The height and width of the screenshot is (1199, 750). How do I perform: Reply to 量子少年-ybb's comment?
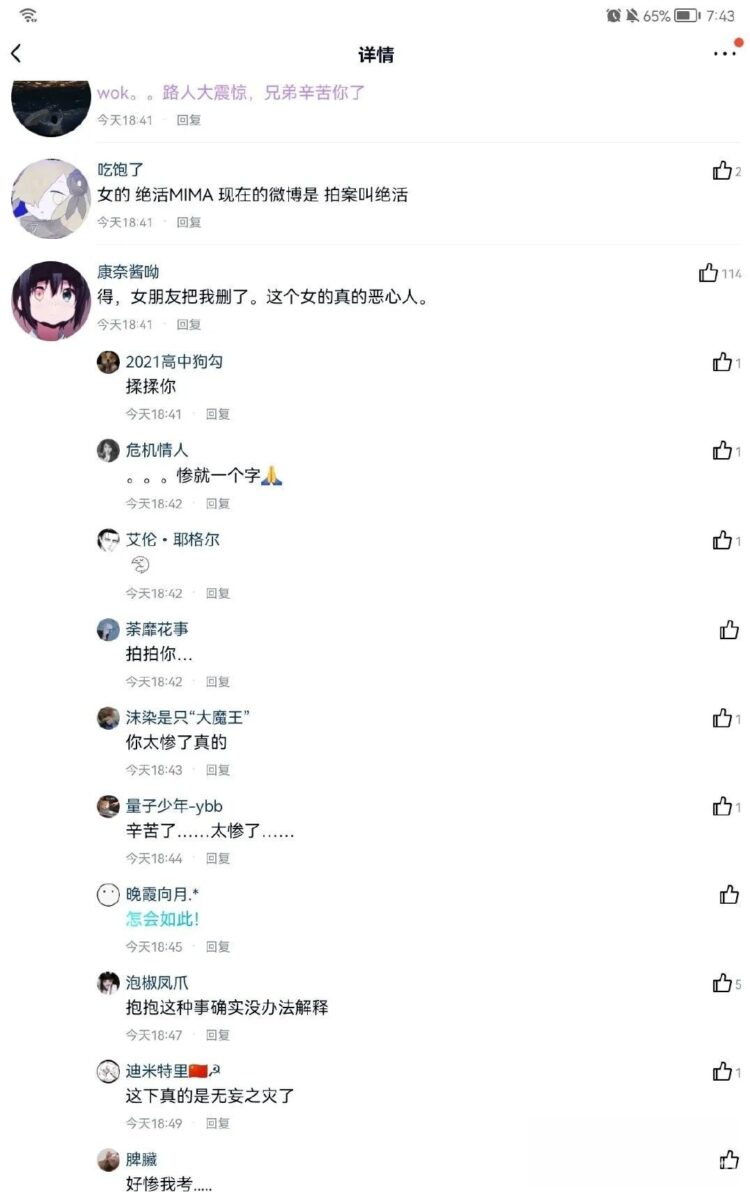[217, 858]
